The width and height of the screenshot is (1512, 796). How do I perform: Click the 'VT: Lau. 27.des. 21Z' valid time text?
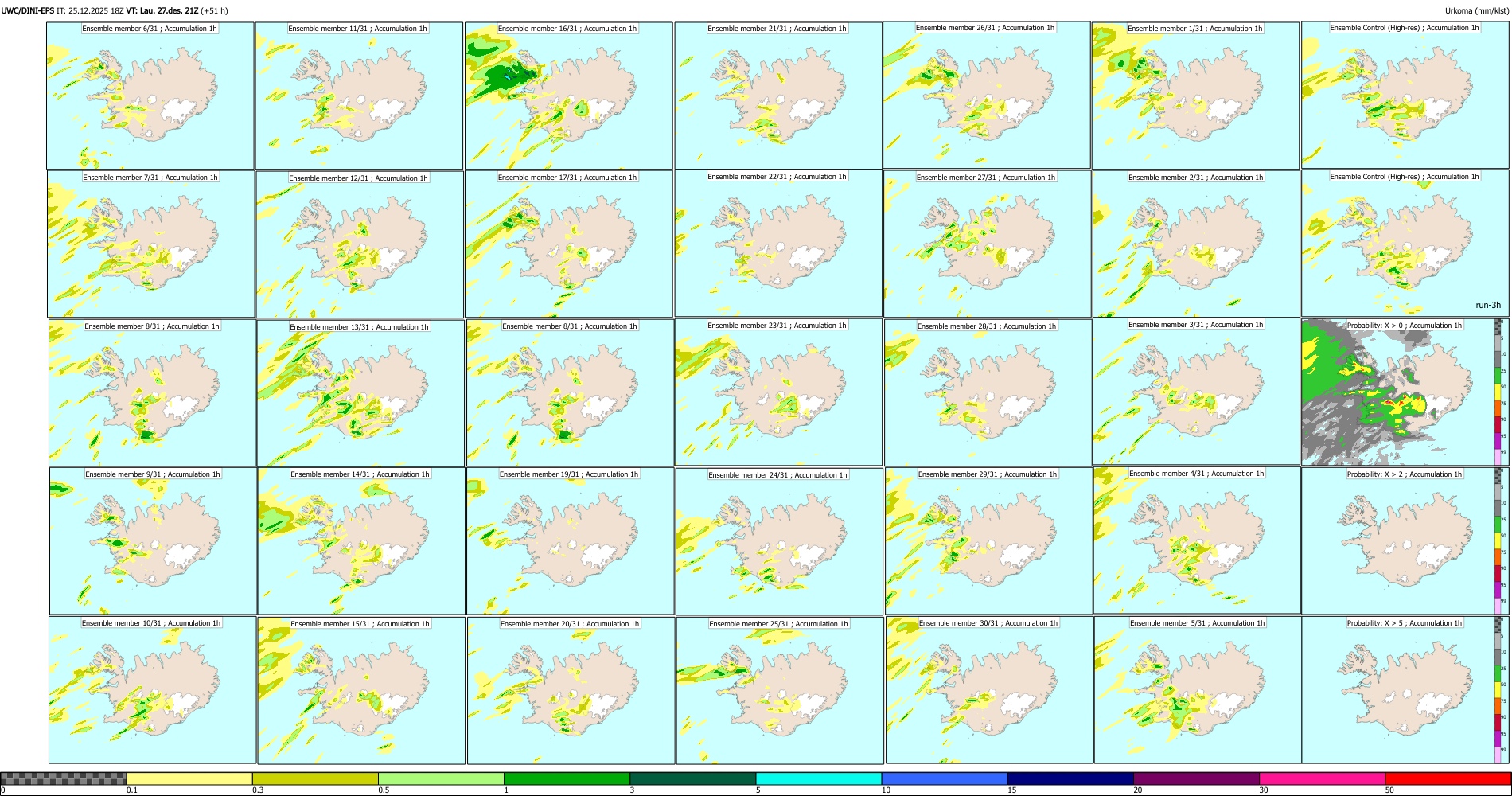pos(162,10)
